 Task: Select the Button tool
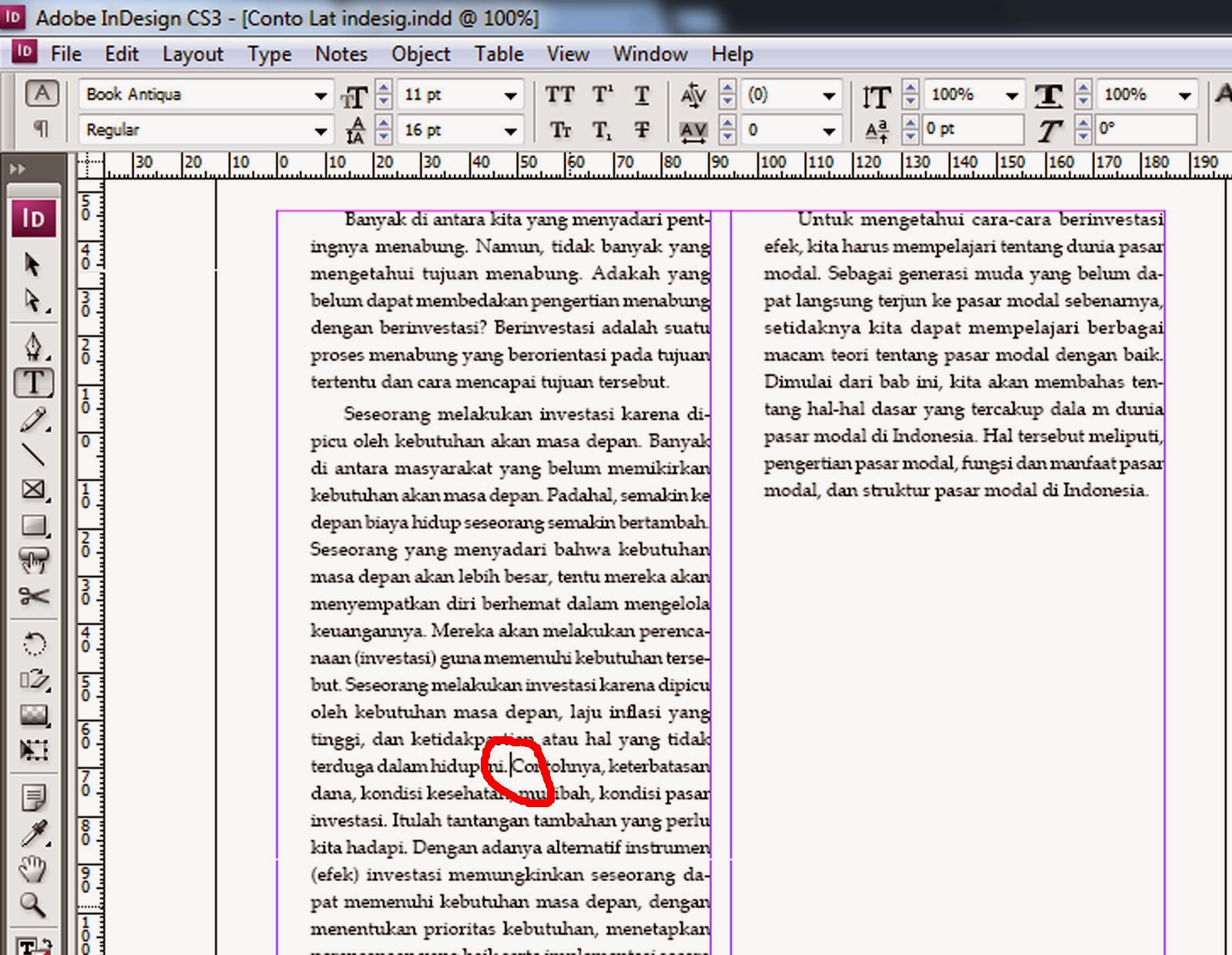(x=32, y=561)
